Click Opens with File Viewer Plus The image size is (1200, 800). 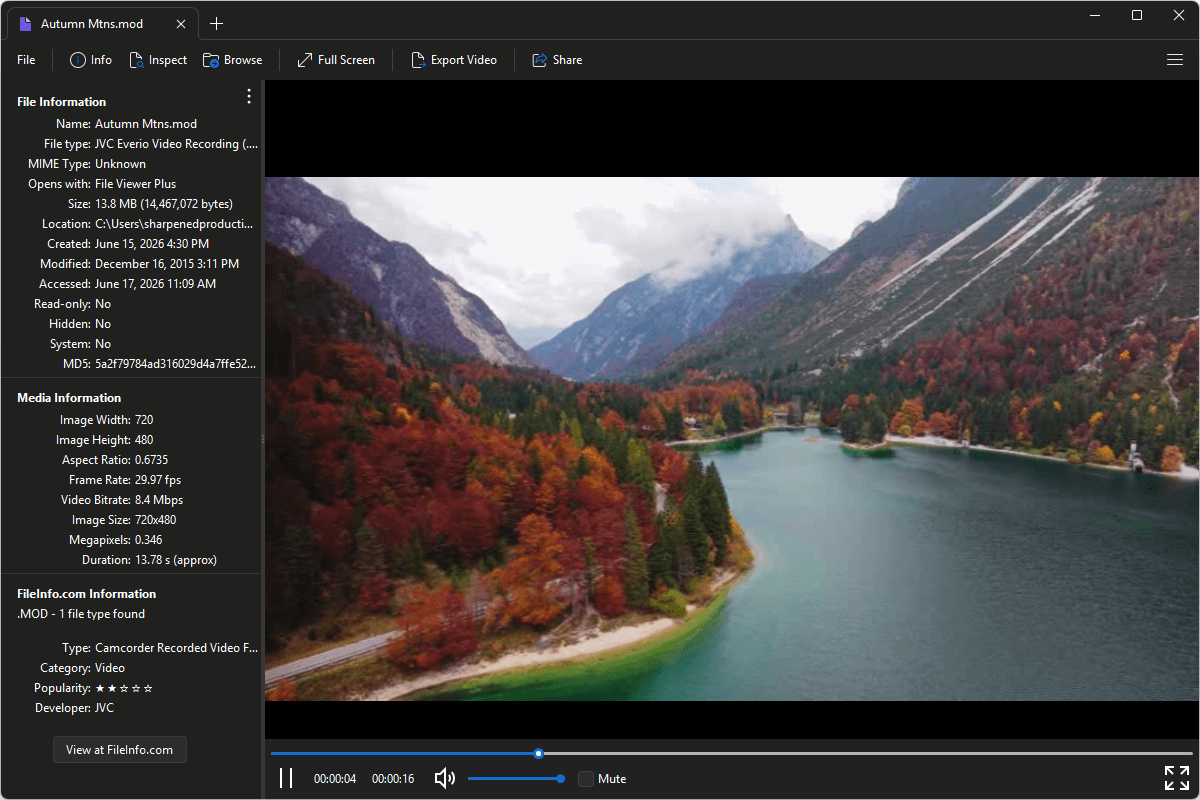pos(135,184)
